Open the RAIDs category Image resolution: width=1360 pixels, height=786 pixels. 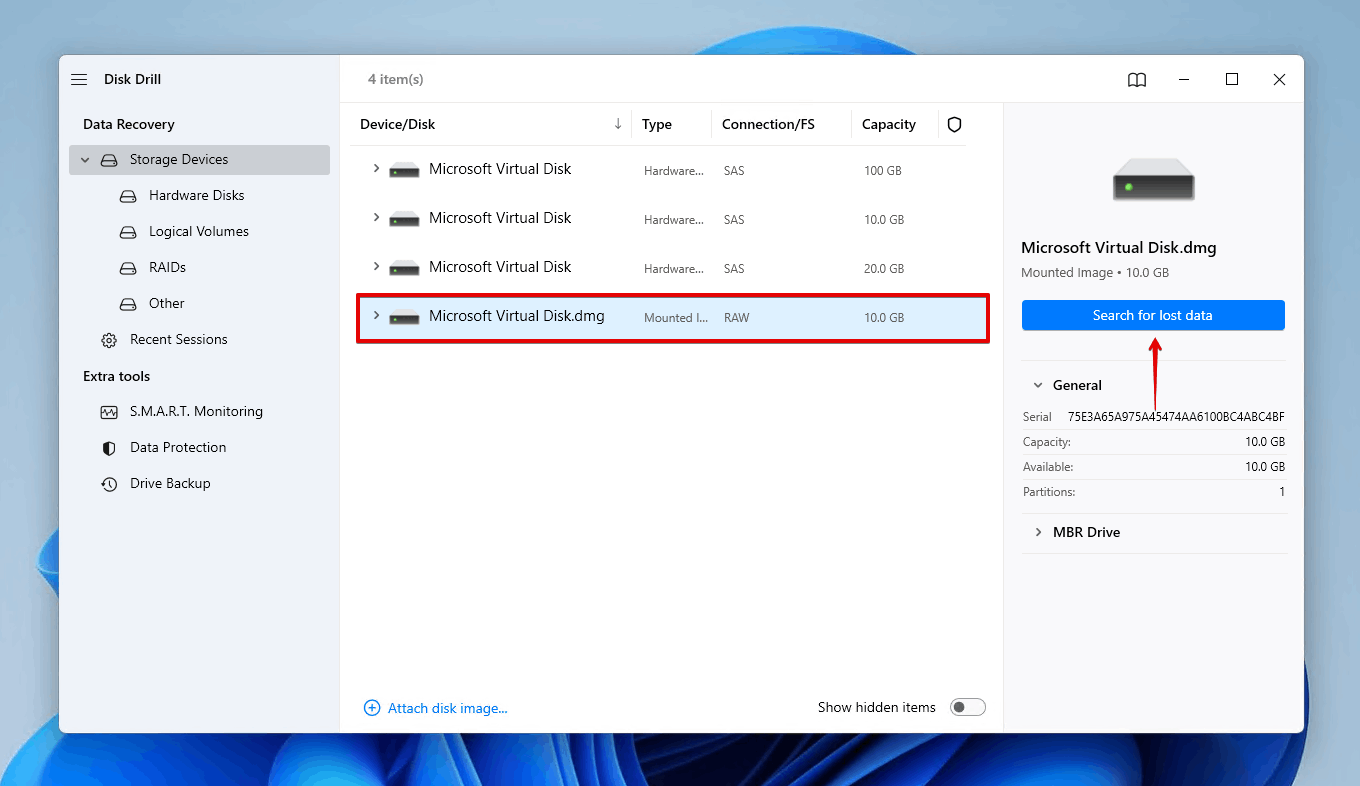[165, 267]
